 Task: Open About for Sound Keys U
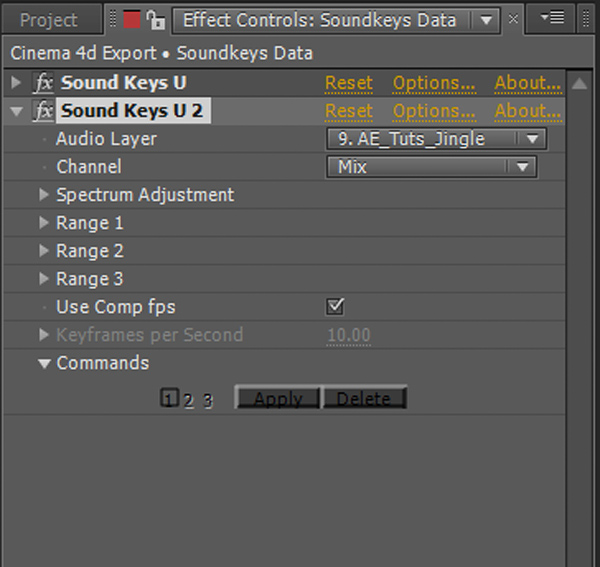tap(528, 83)
